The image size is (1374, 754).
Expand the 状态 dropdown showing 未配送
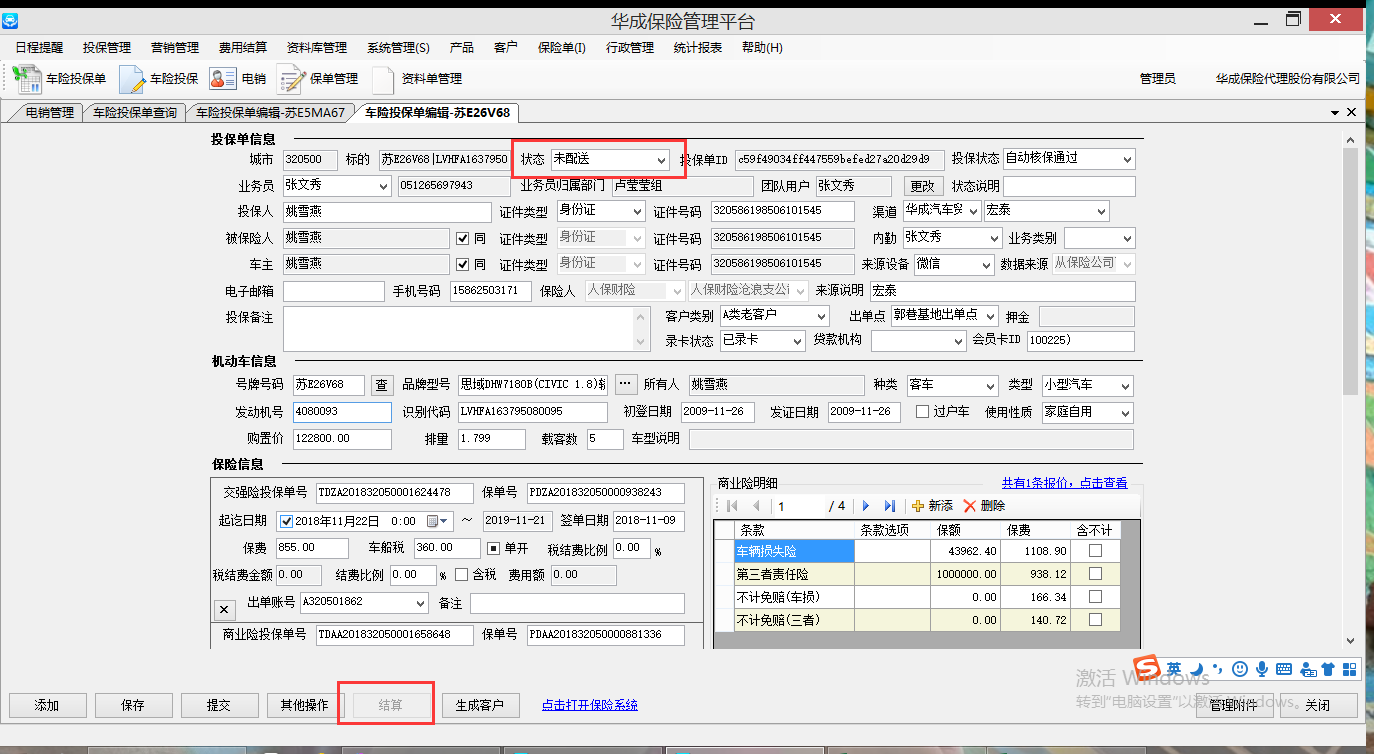(x=661, y=160)
